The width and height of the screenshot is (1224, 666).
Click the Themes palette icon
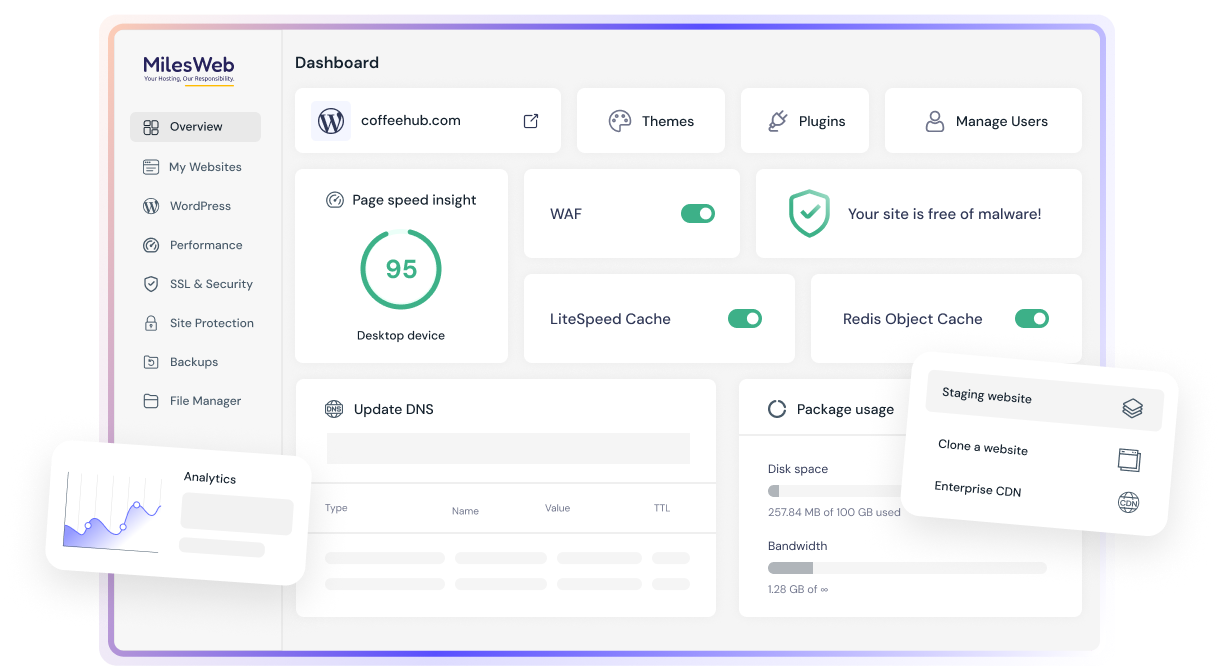pos(620,121)
